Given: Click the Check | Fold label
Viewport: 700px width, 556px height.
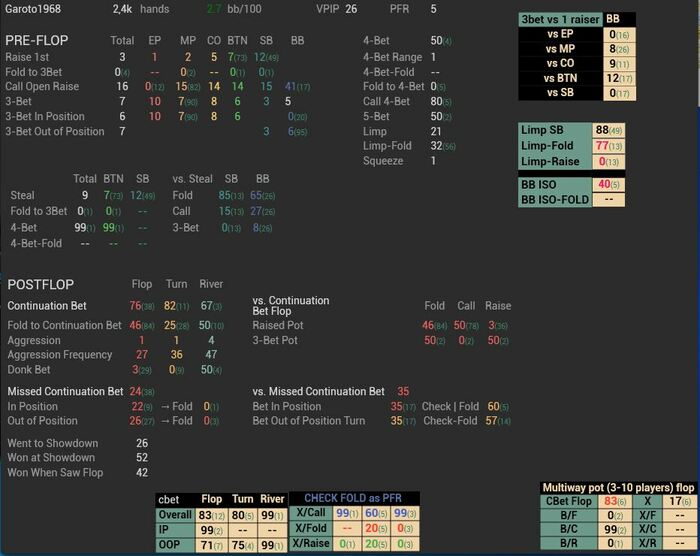Looking at the screenshot, I should click(450, 407).
